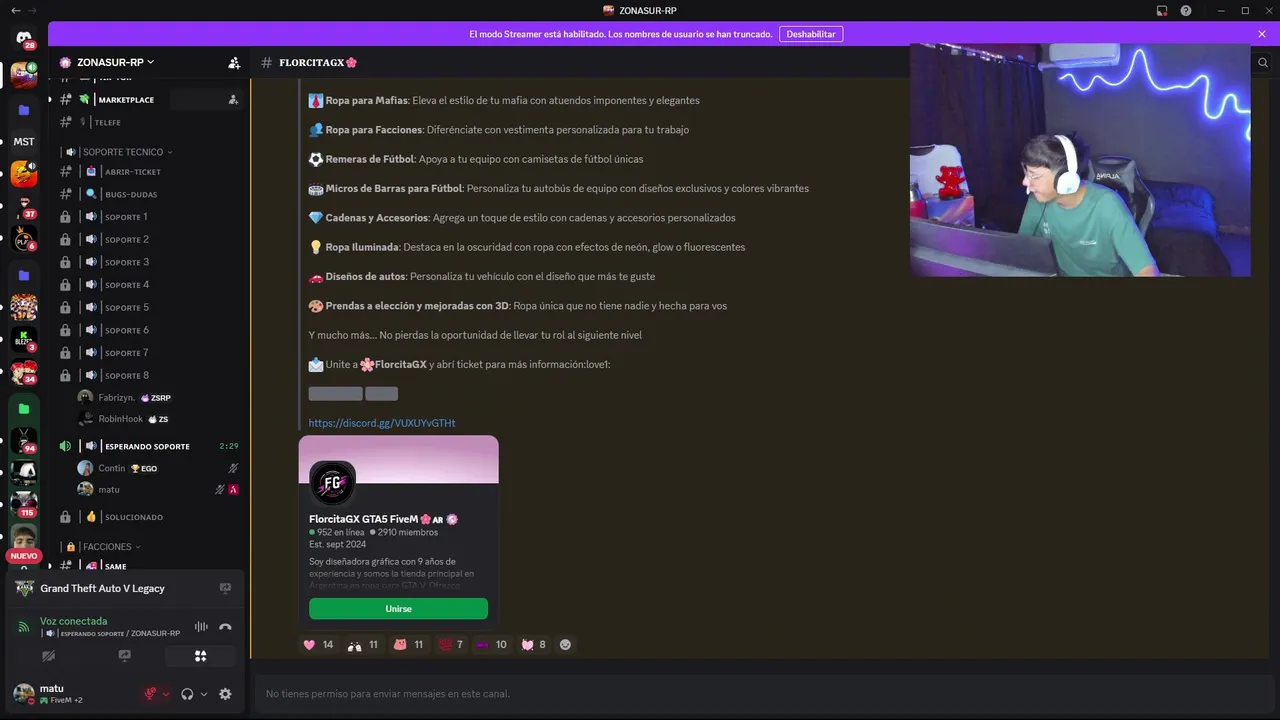Open the ZONASUR-RP server menu

point(115,62)
